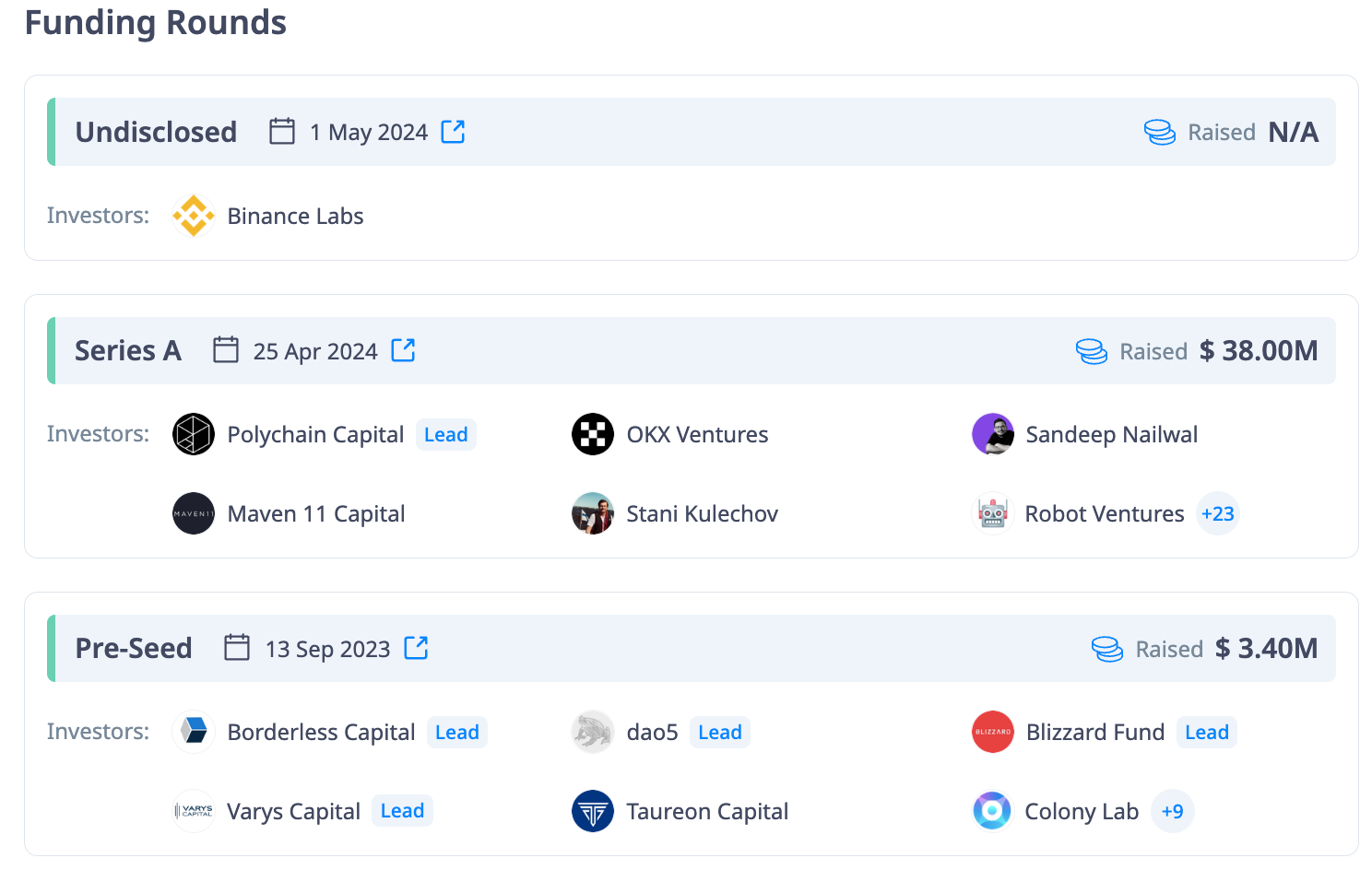This screenshot has height=870, width=1372.
Task: Click coins icon beside Raised $ 3.40M
Action: pos(1107,649)
